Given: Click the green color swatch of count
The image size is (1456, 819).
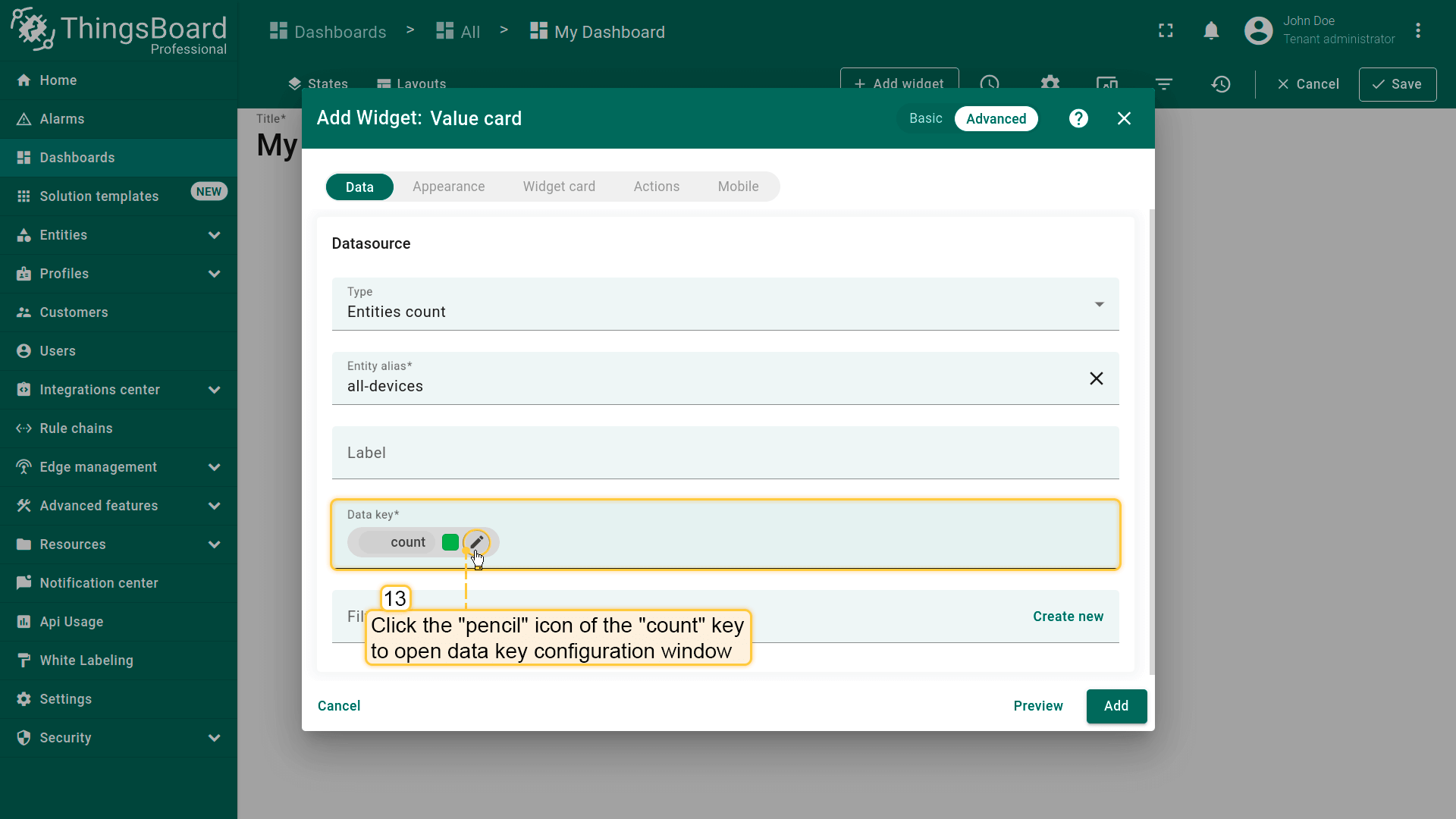Looking at the screenshot, I should 450,542.
